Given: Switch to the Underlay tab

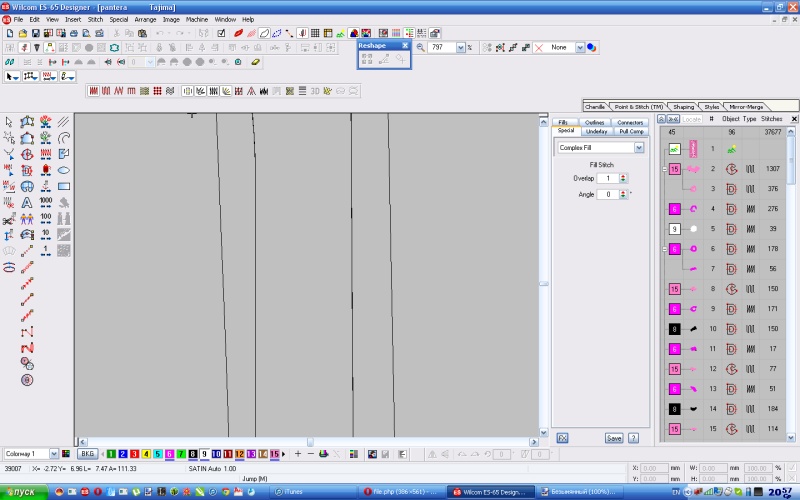Looking at the screenshot, I should (x=596, y=131).
